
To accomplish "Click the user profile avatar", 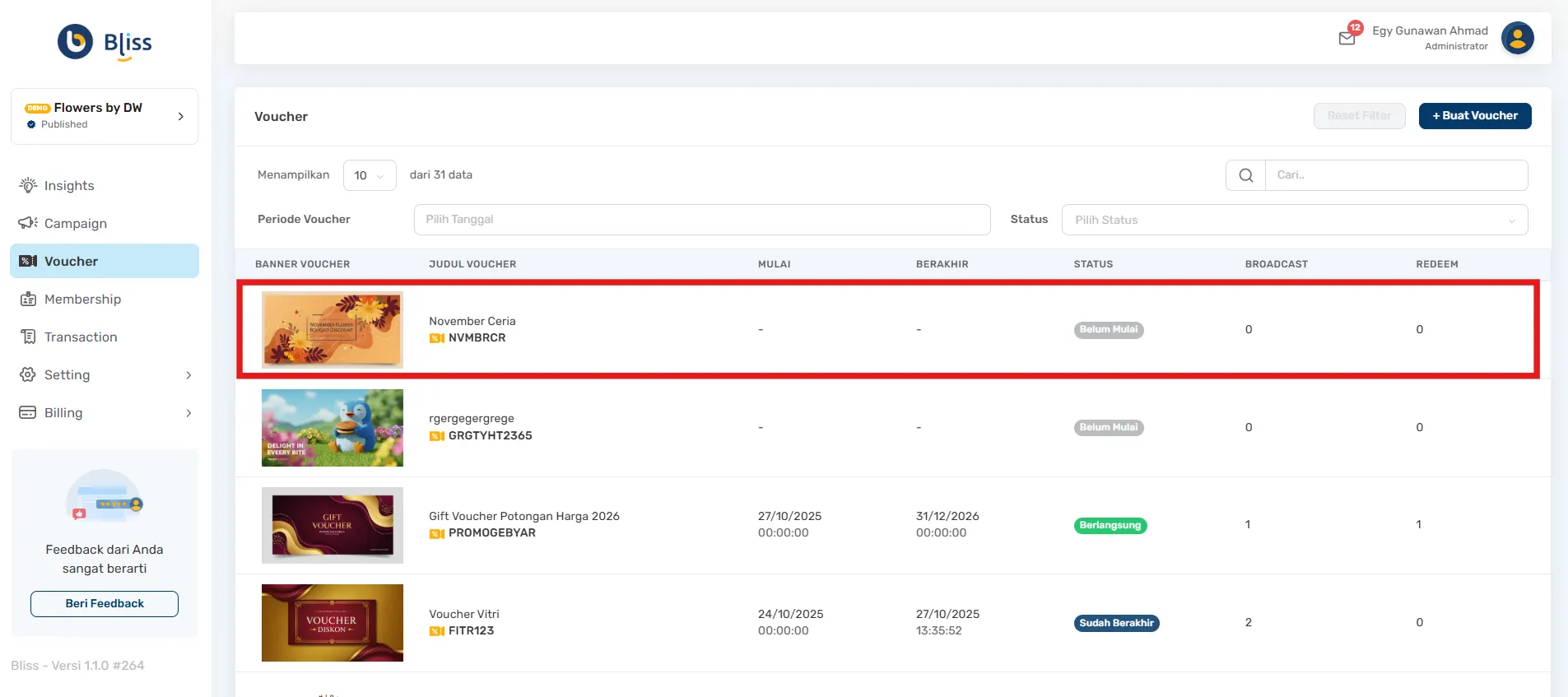I will click(1517, 38).
